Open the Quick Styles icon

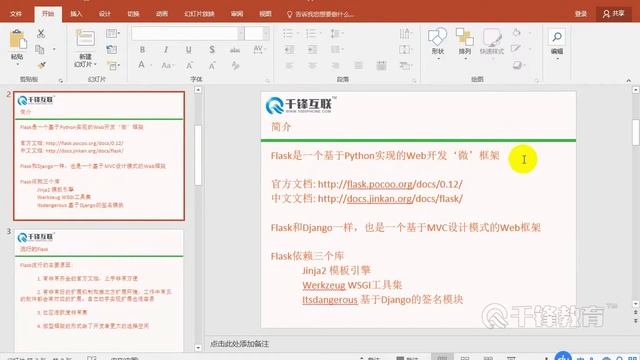pyautogui.click(x=492, y=37)
